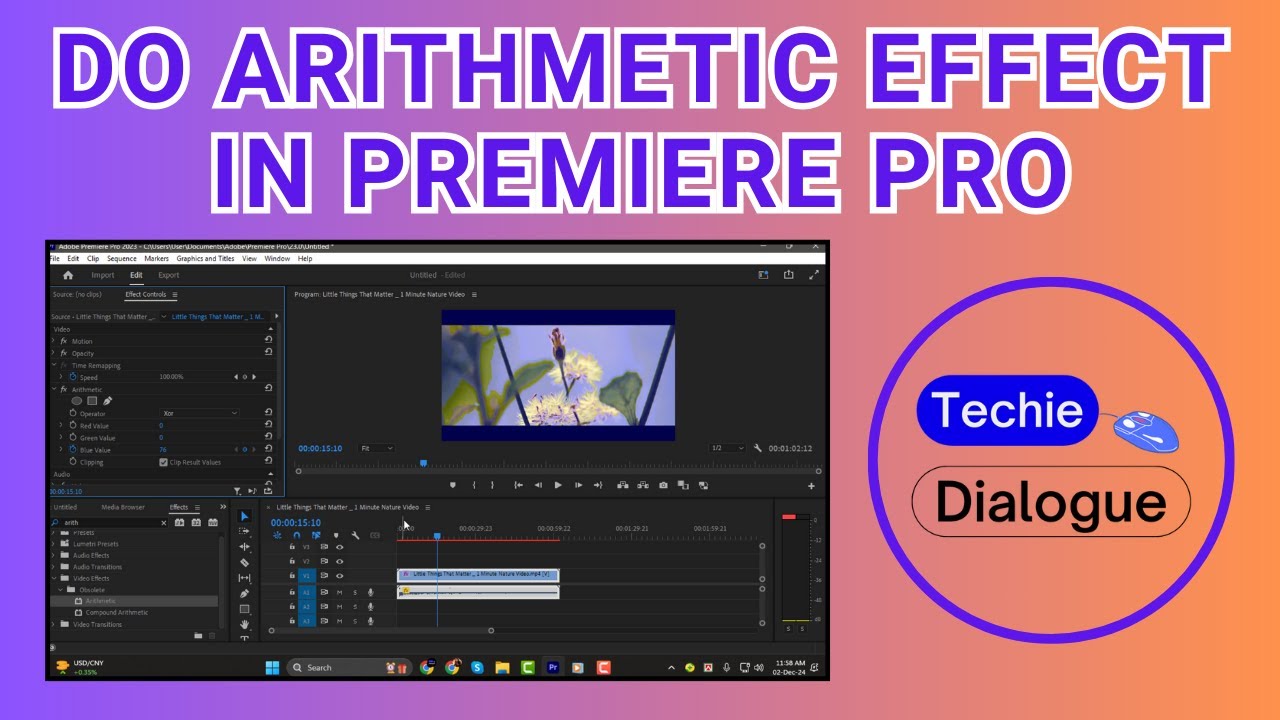Click the Windows Start button
1280x720 pixels.
tap(272, 667)
